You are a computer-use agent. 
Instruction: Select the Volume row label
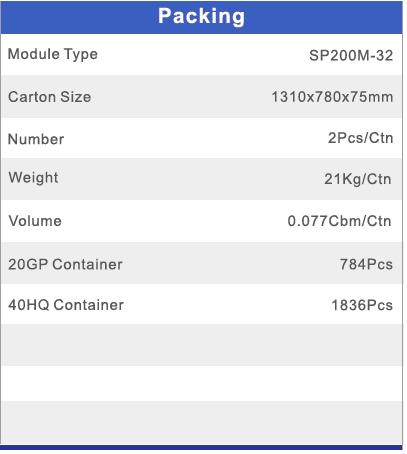(x=35, y=221)
